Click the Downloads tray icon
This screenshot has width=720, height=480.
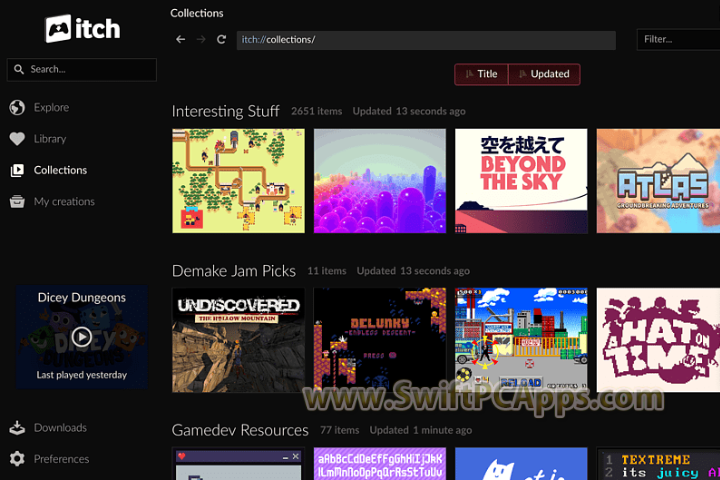click(x=17, y=428)
